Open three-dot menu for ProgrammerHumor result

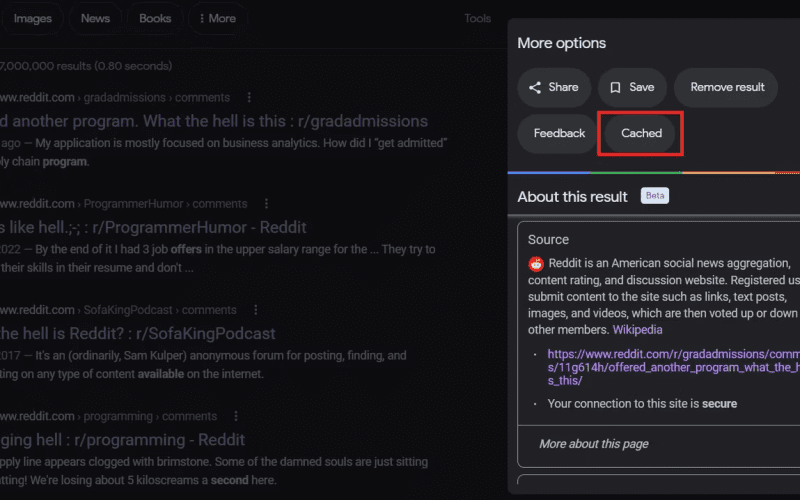point(266,204)
